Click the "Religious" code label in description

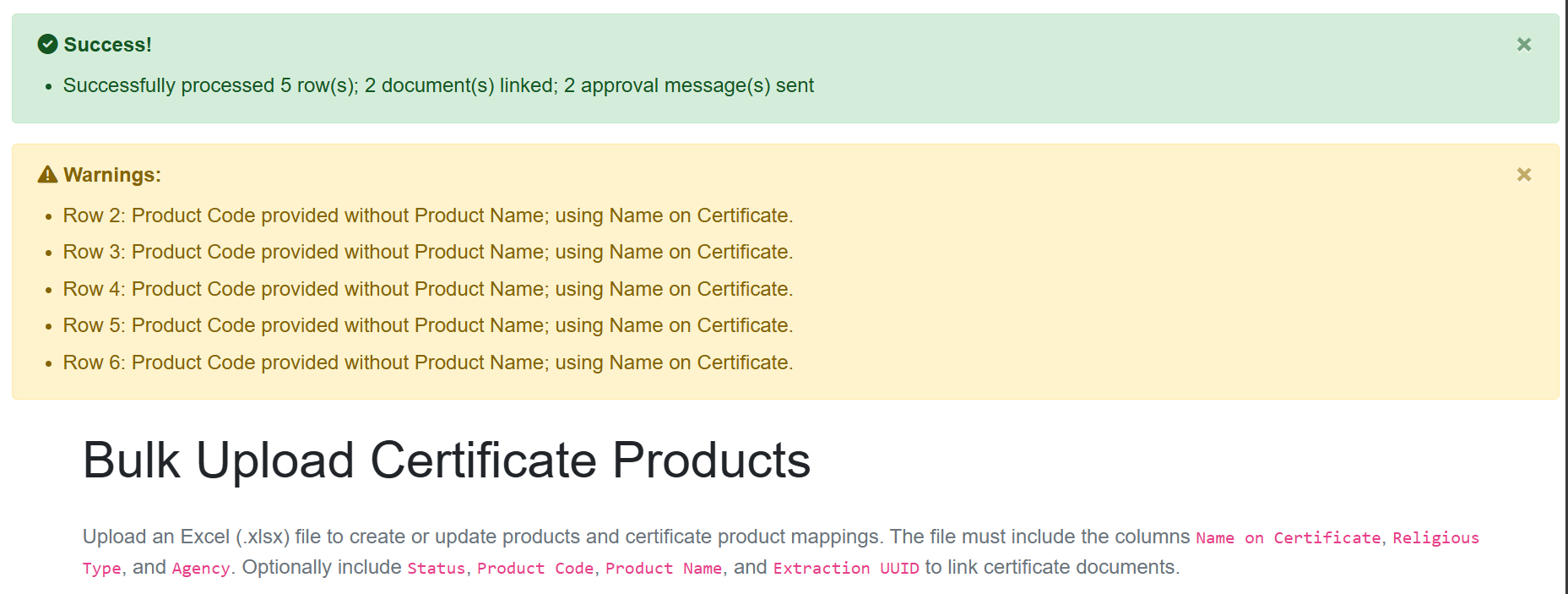click(1435, 538)
